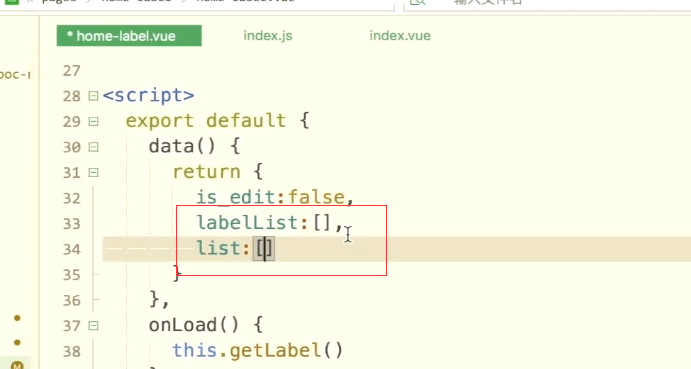Screen dimensions: 691x369
Task: Click line number 38 in the gutter
Action: point(71,352)
